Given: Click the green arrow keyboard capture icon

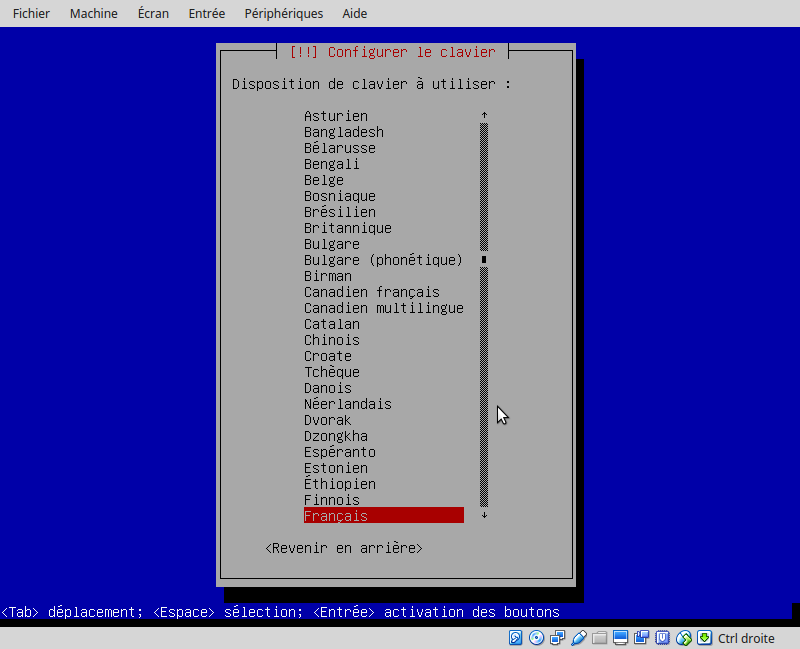Looking at the screenshot, I should (x=705, y=638).
